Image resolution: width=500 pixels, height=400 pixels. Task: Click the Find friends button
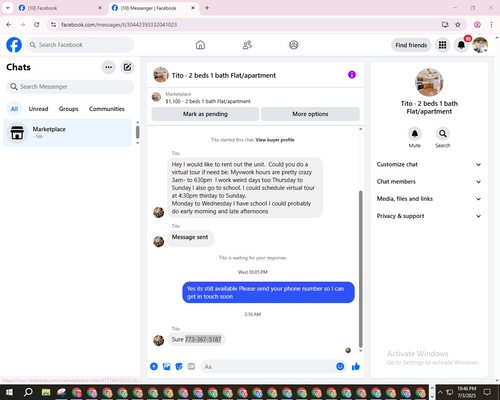(411, 45)
